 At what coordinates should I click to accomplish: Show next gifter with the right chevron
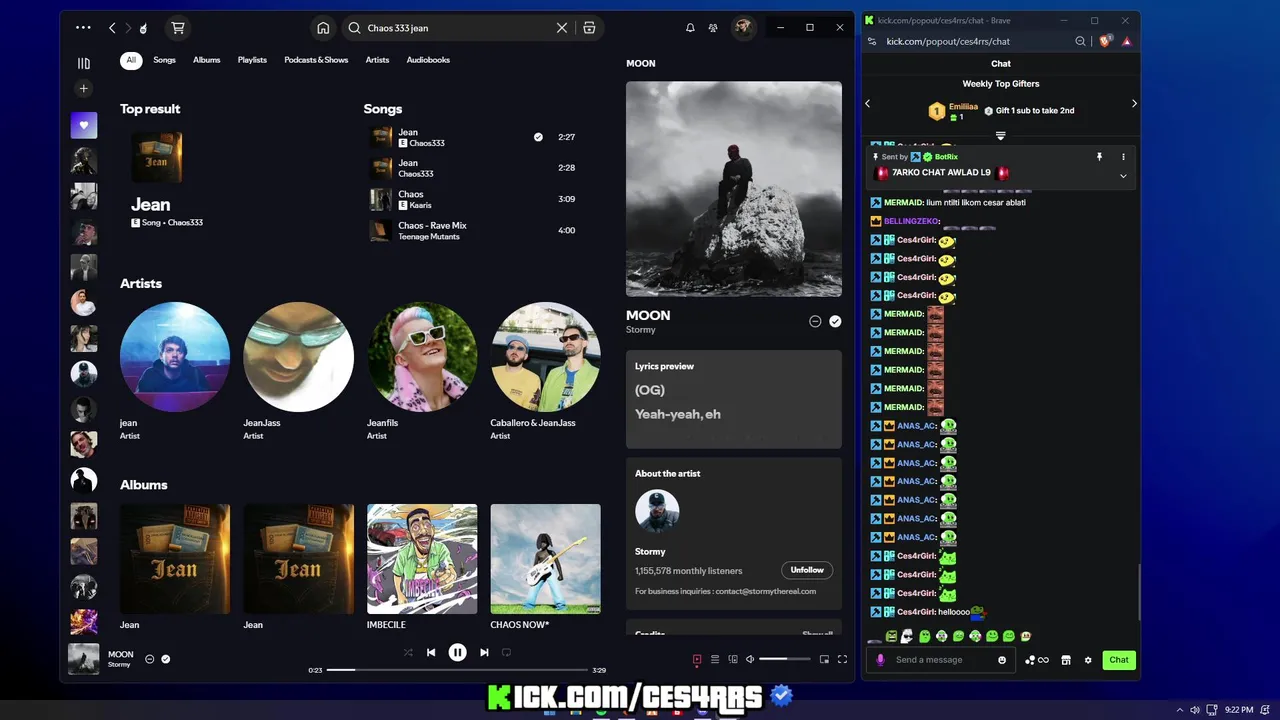1134,103
